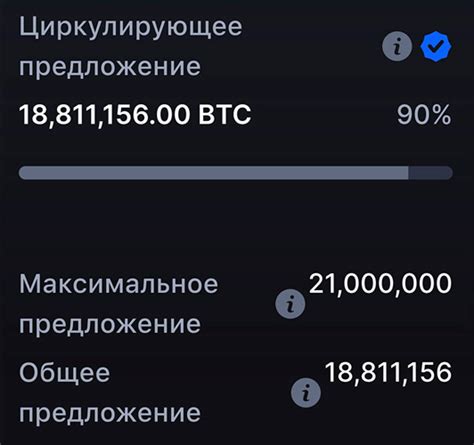Click the Общее предложение label
Image resolution: width=474 pixels, height=445 pixels.
(110, 393)
